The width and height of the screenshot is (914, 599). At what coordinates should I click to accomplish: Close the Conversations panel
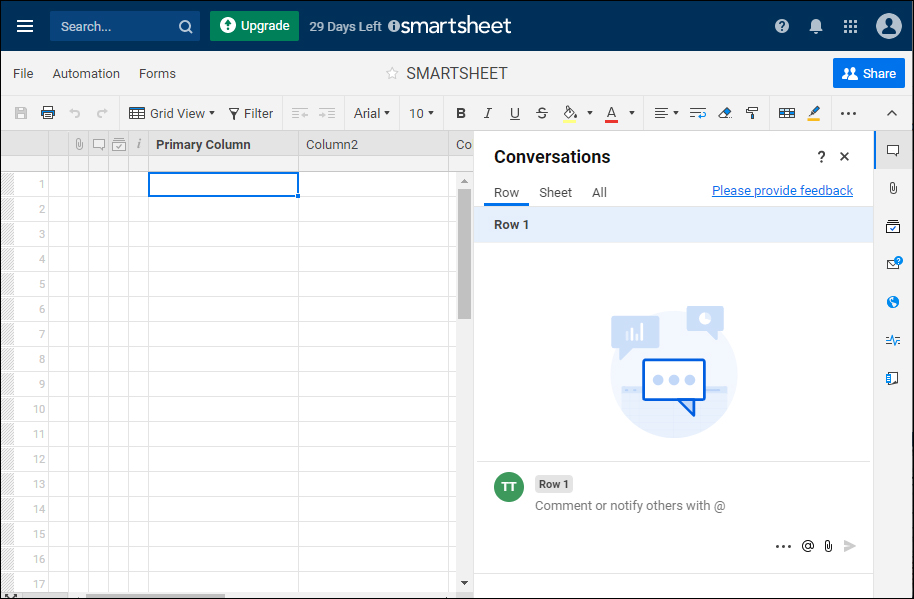pos(844,157)
